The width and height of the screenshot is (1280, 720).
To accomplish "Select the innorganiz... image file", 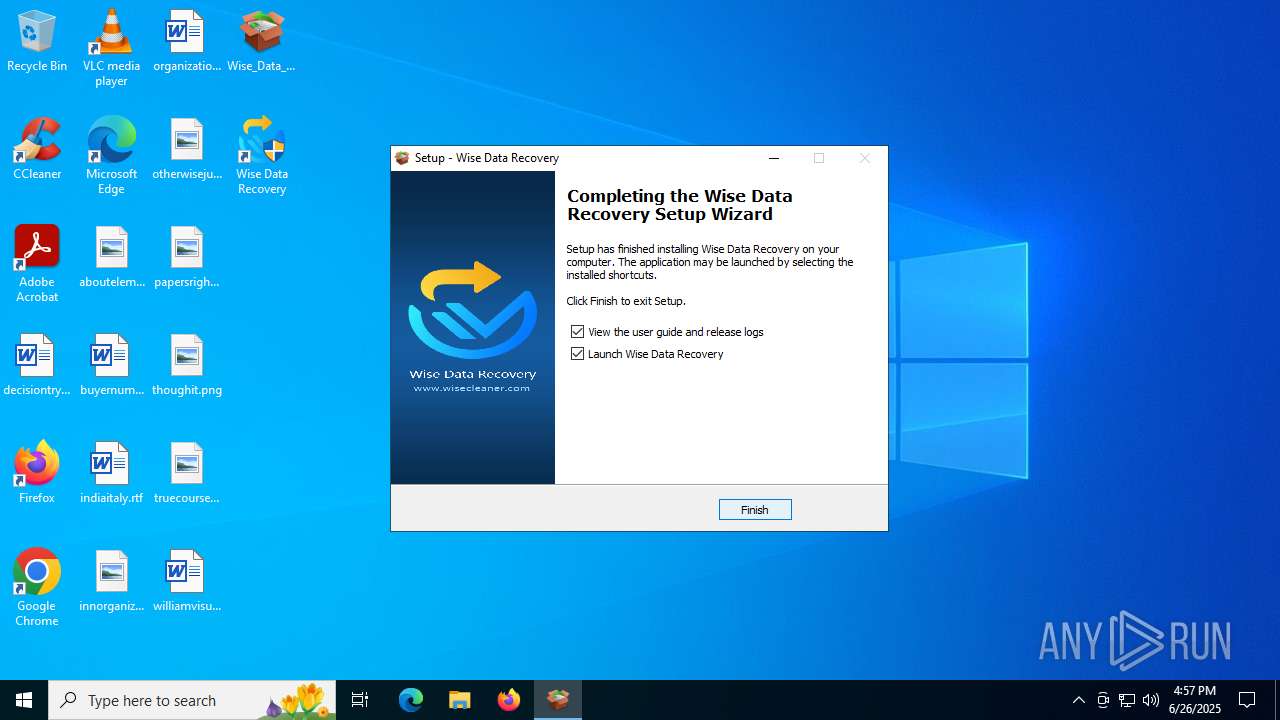I will pyautogui.click(x=111, y=581).
